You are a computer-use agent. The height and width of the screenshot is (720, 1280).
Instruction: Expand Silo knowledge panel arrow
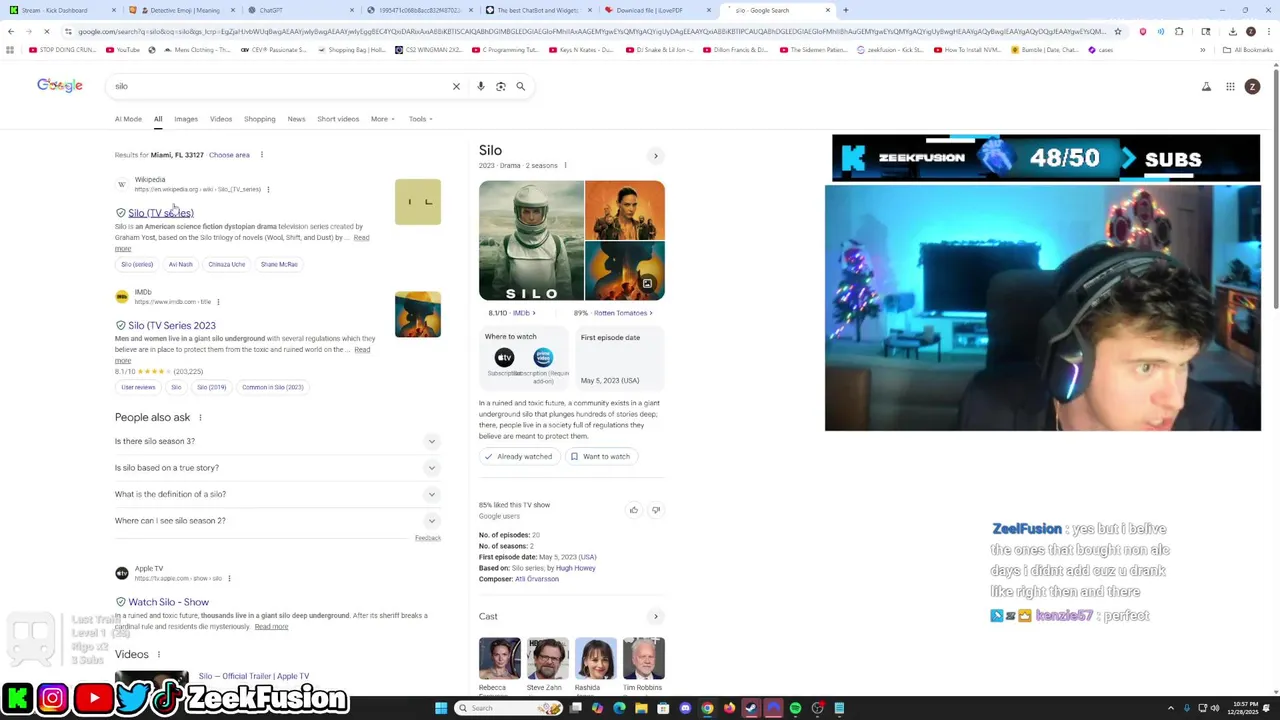[x=656, y=156]
